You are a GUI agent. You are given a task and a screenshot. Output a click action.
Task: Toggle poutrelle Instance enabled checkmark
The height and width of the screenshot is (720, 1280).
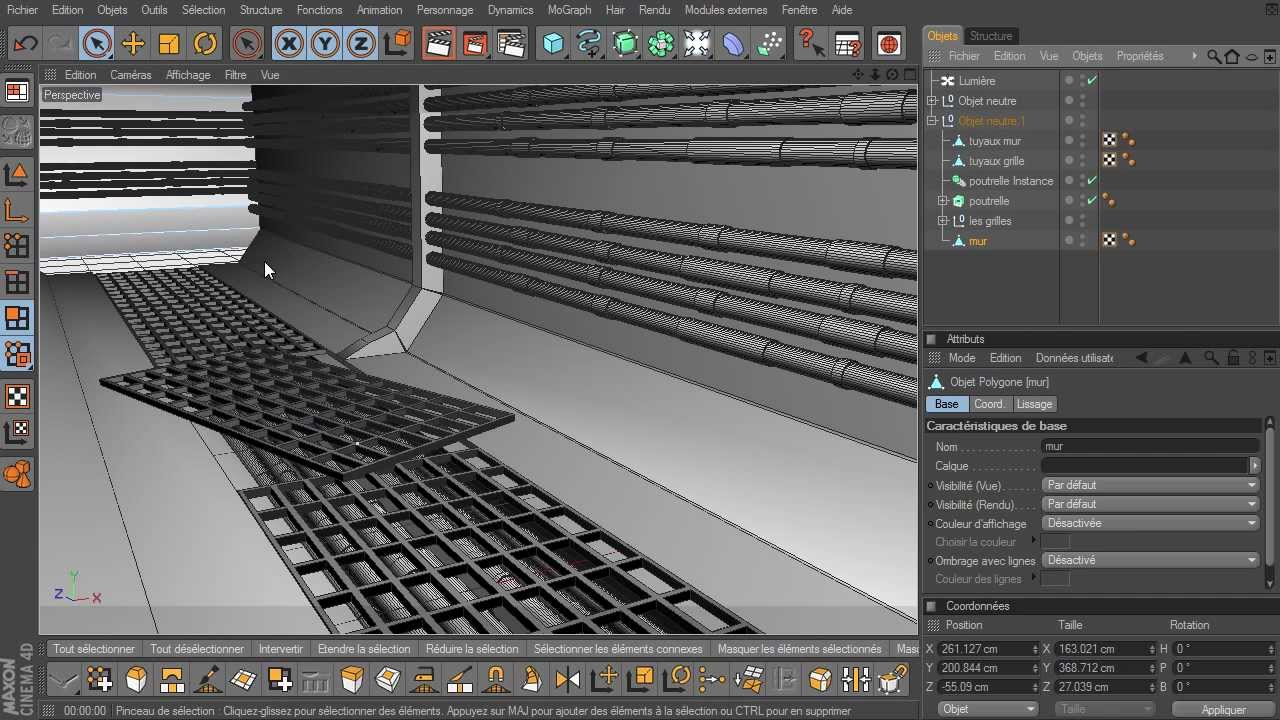click(1092, 181)
